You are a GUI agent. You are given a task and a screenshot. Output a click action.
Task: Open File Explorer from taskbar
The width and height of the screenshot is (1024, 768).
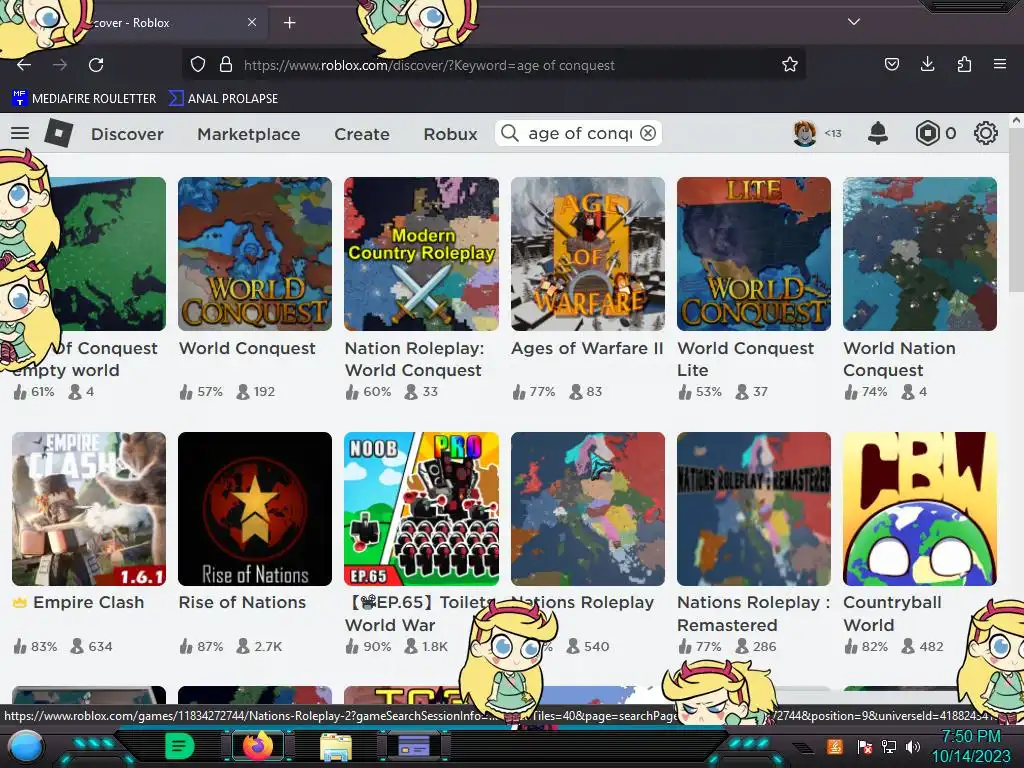[335, 746]
